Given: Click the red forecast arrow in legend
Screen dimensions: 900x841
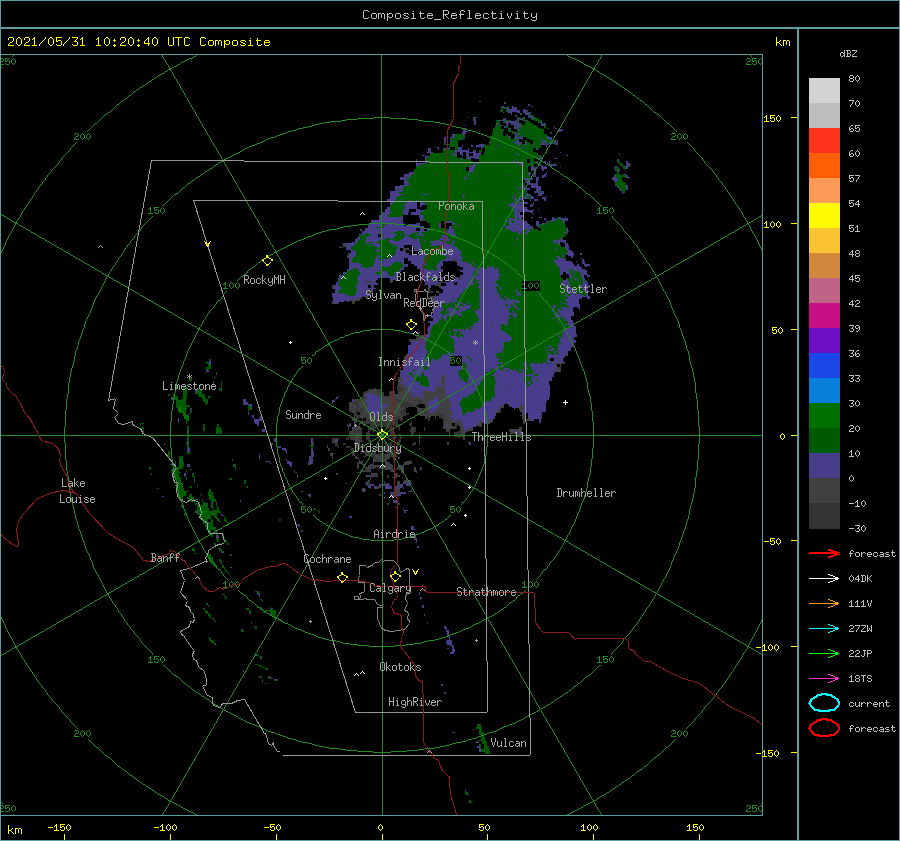Looking at the screenshot, I should [824, 553].
